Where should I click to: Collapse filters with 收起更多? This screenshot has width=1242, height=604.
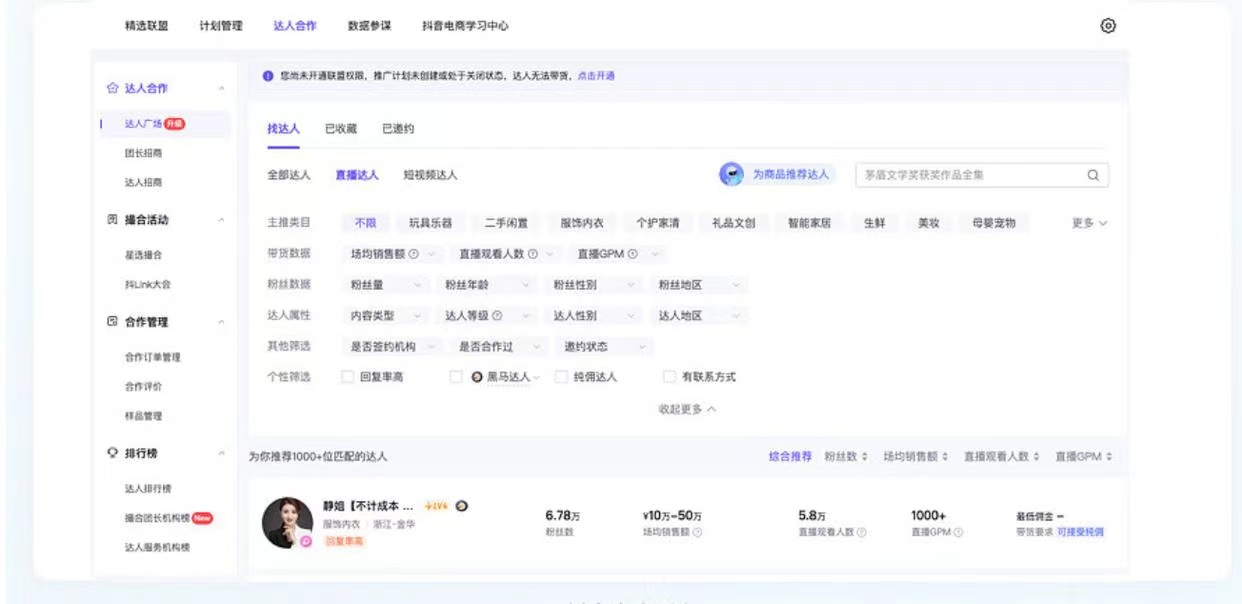687,409
